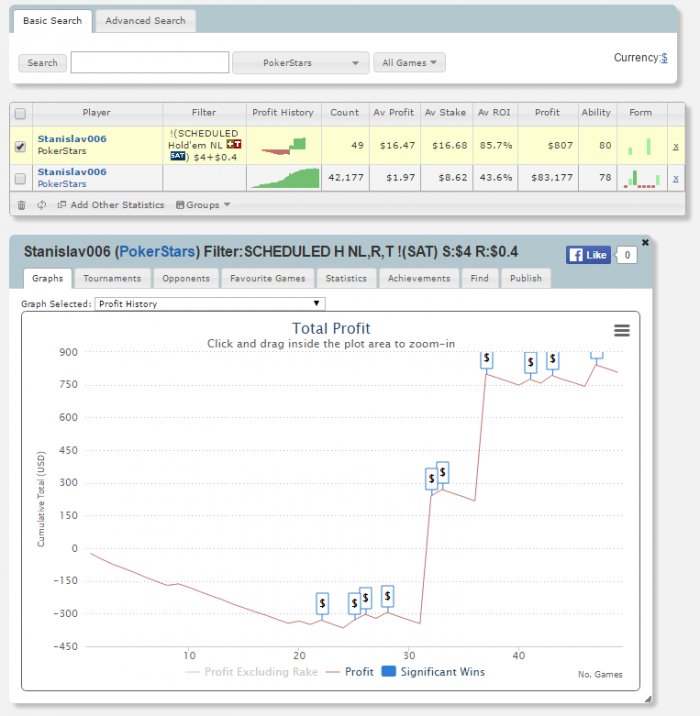Click the trash delete icon below table

point(21,205)
